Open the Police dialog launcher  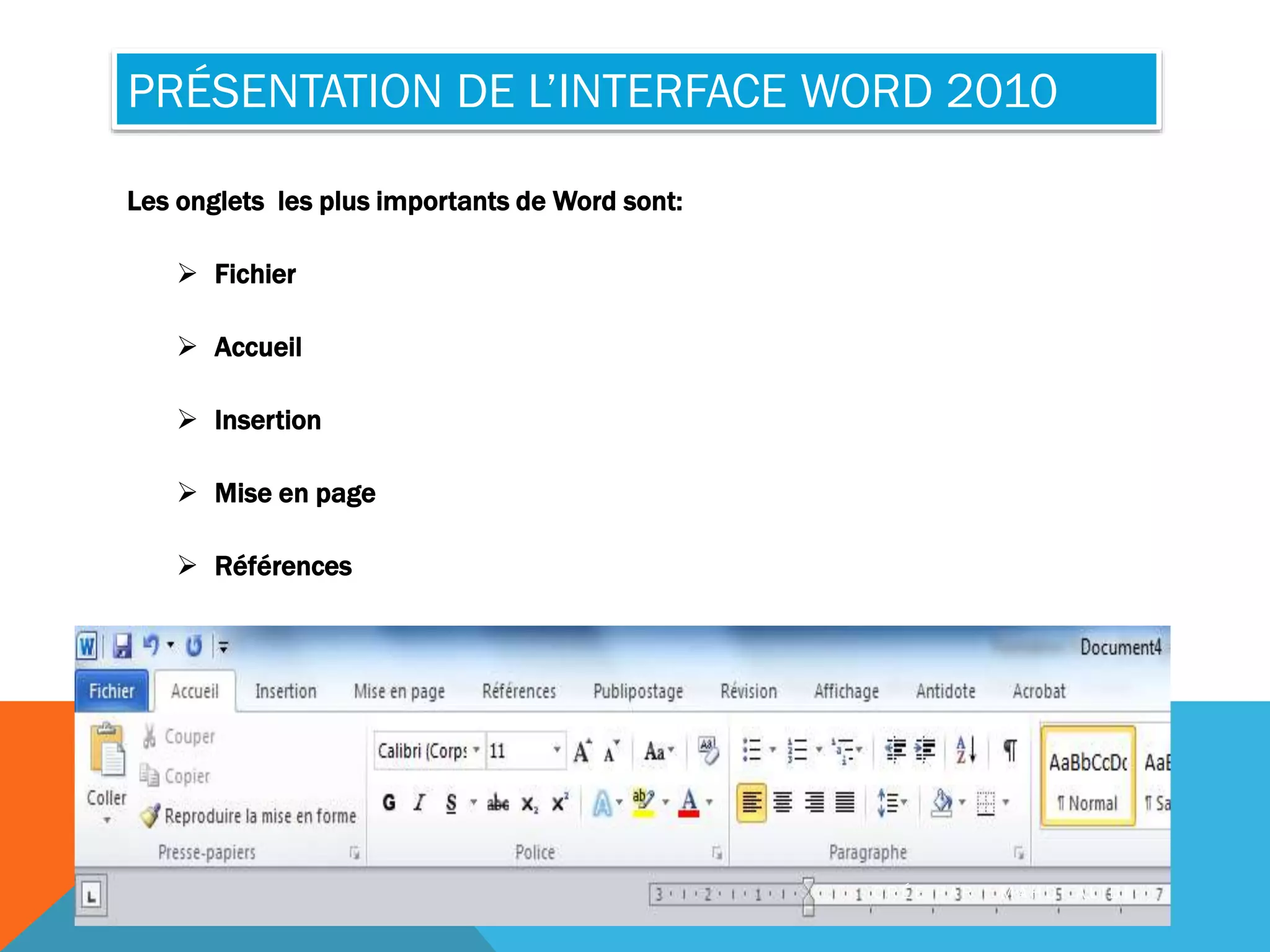pyautogui.click(x=717, y=853)
